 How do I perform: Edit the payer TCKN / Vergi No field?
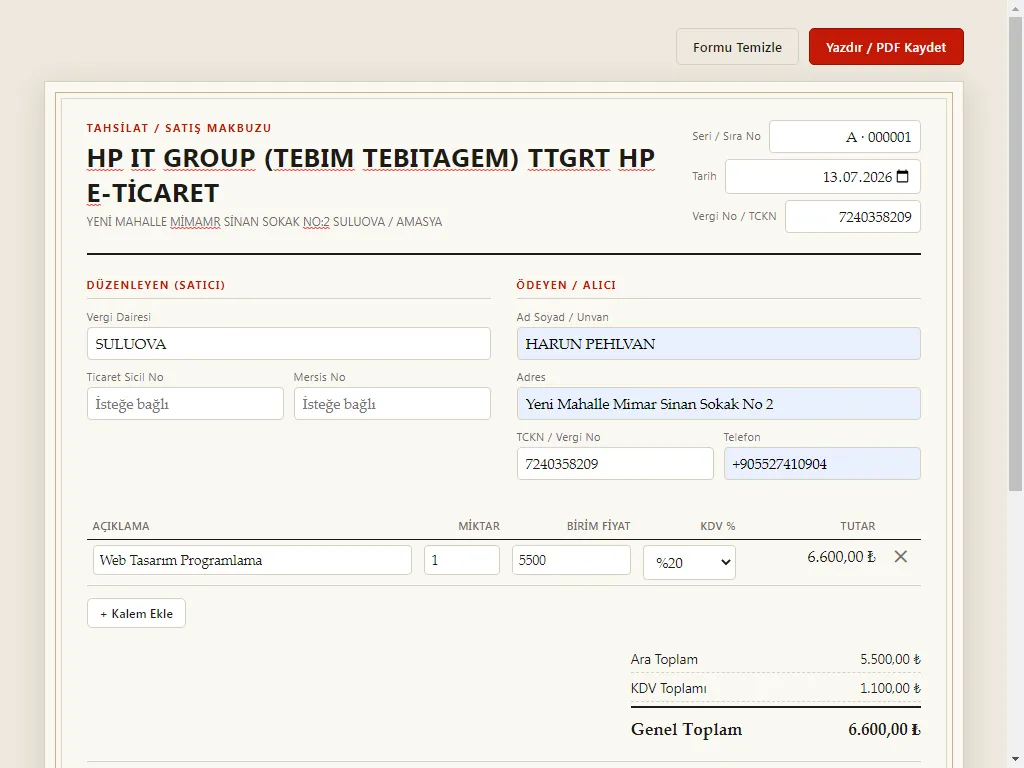[615, 464]
